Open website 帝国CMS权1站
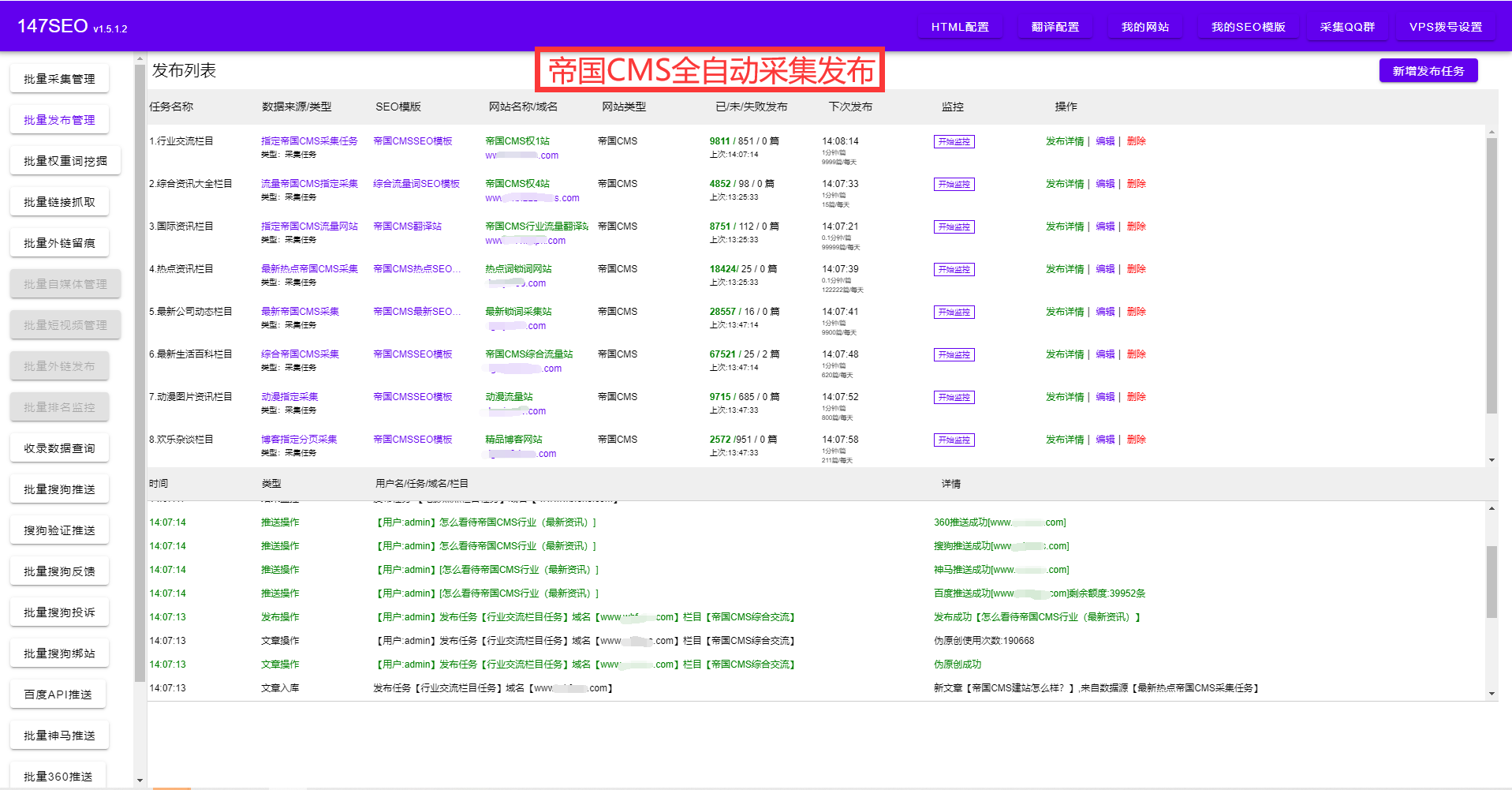 tap(517, 141)
